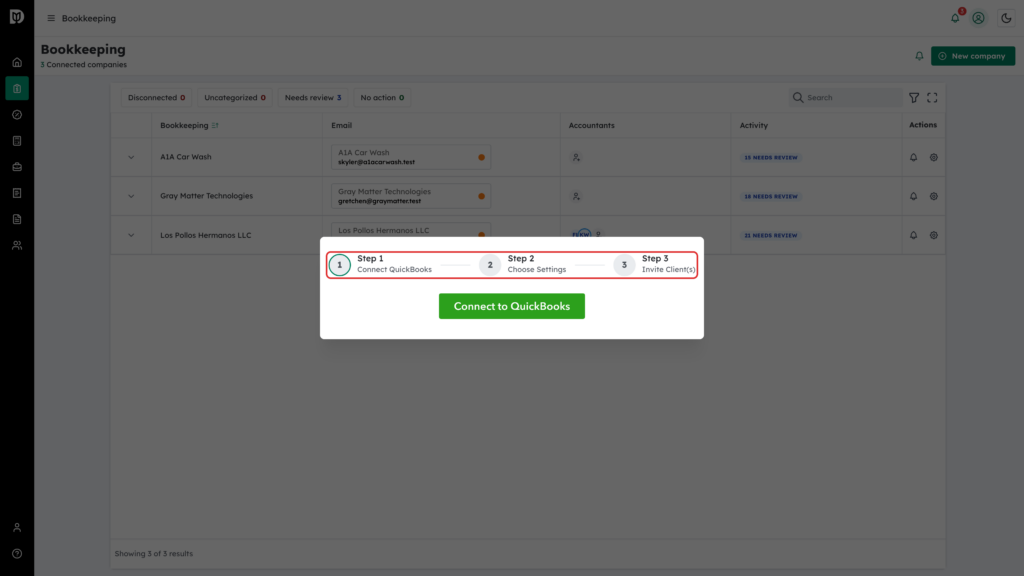Open notifications bell in top bar

(955, 18)
